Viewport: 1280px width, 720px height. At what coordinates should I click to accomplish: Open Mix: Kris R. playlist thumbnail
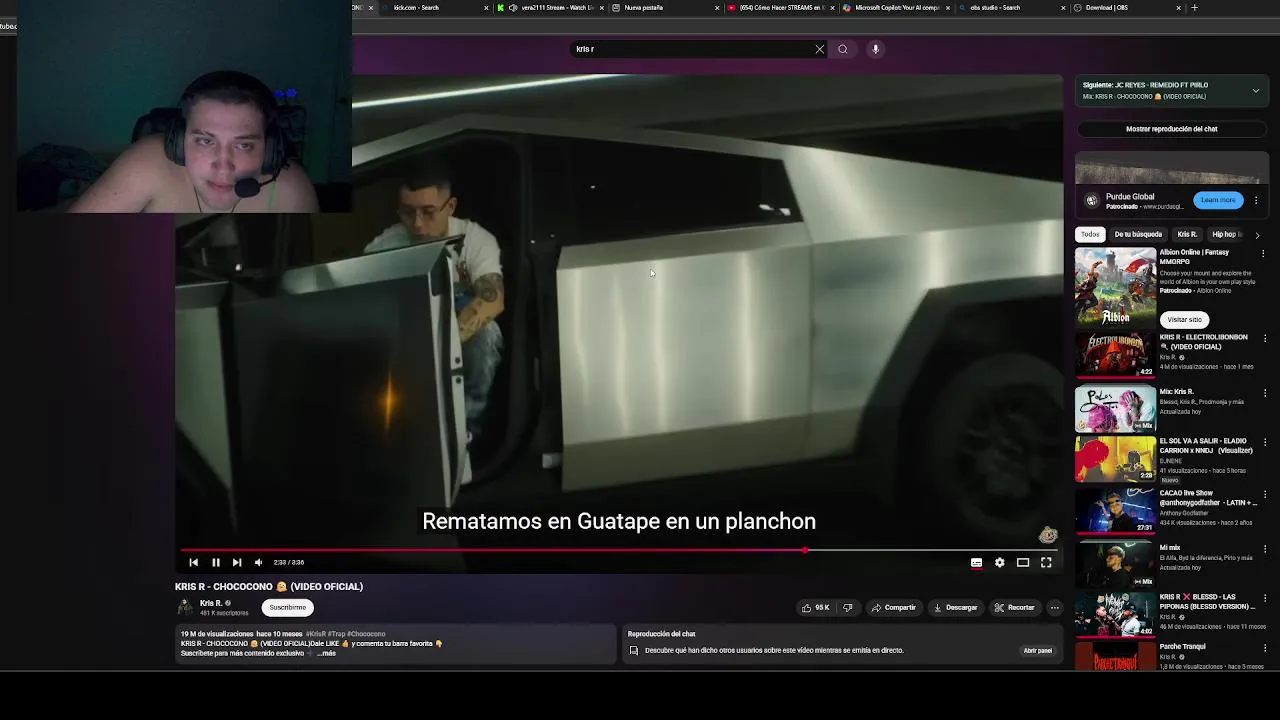pyautogui.click(x=1115, y=409)
